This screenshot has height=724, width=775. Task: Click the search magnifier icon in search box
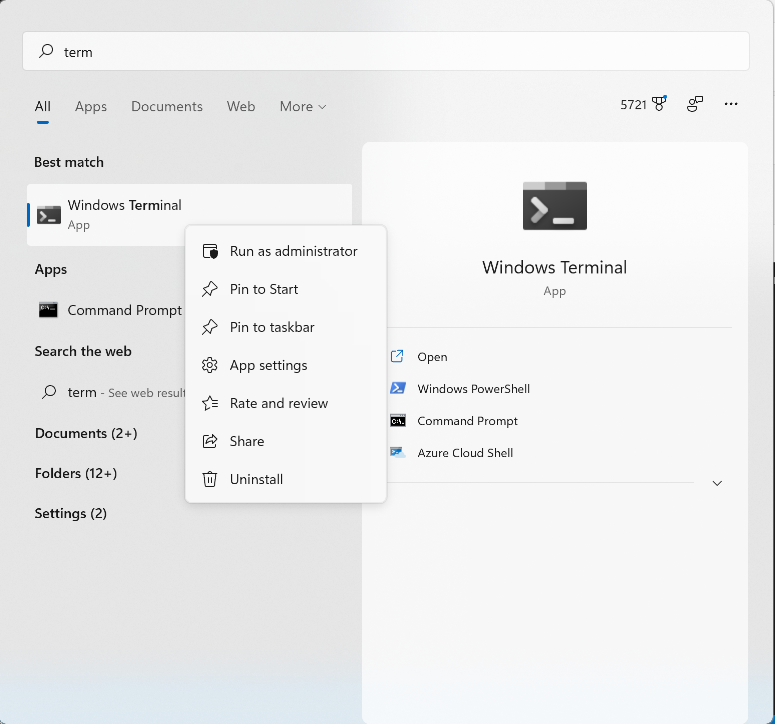(x=46, y=51)
